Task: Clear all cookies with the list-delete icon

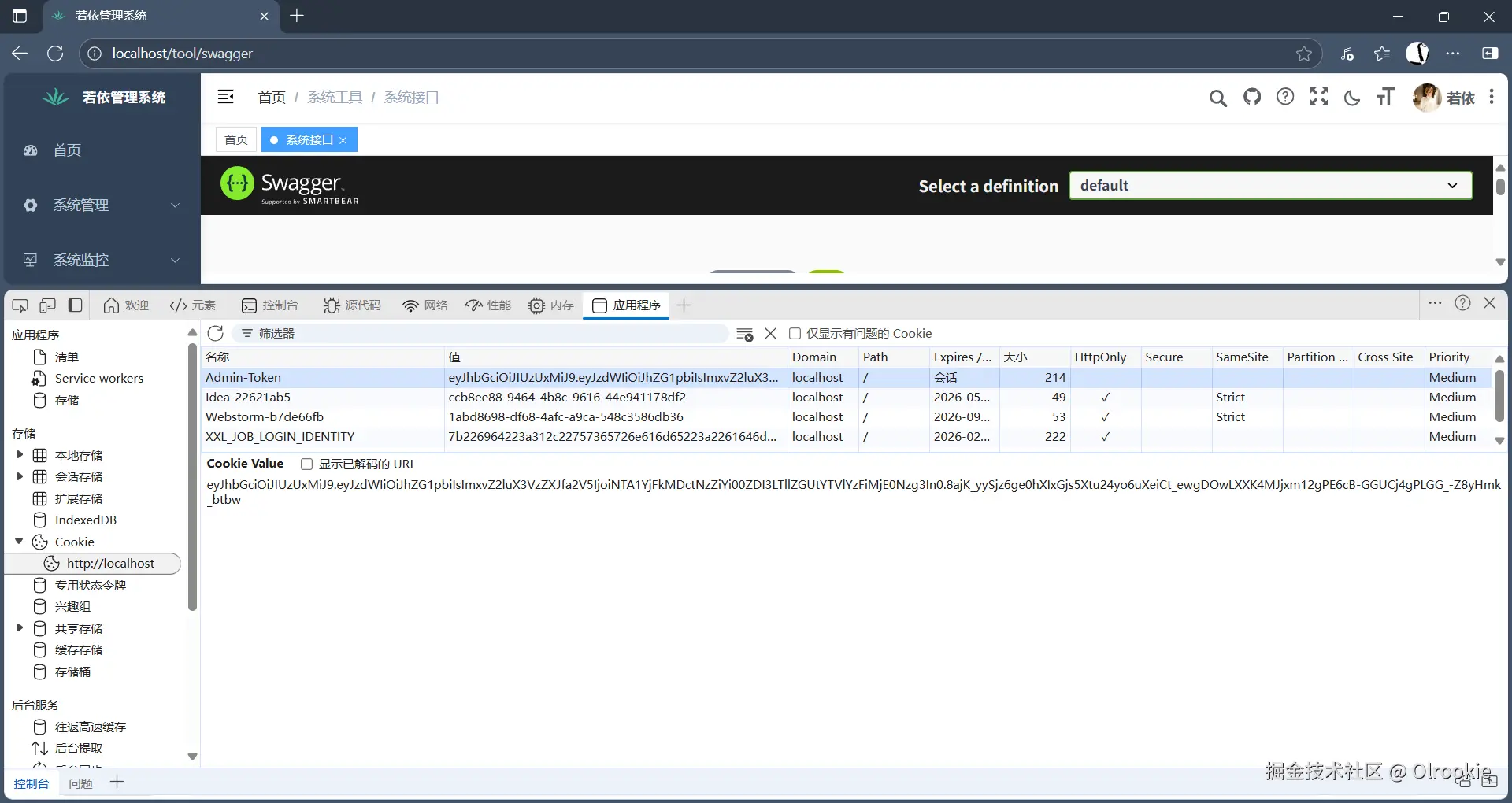Action: tap(744, 334)
